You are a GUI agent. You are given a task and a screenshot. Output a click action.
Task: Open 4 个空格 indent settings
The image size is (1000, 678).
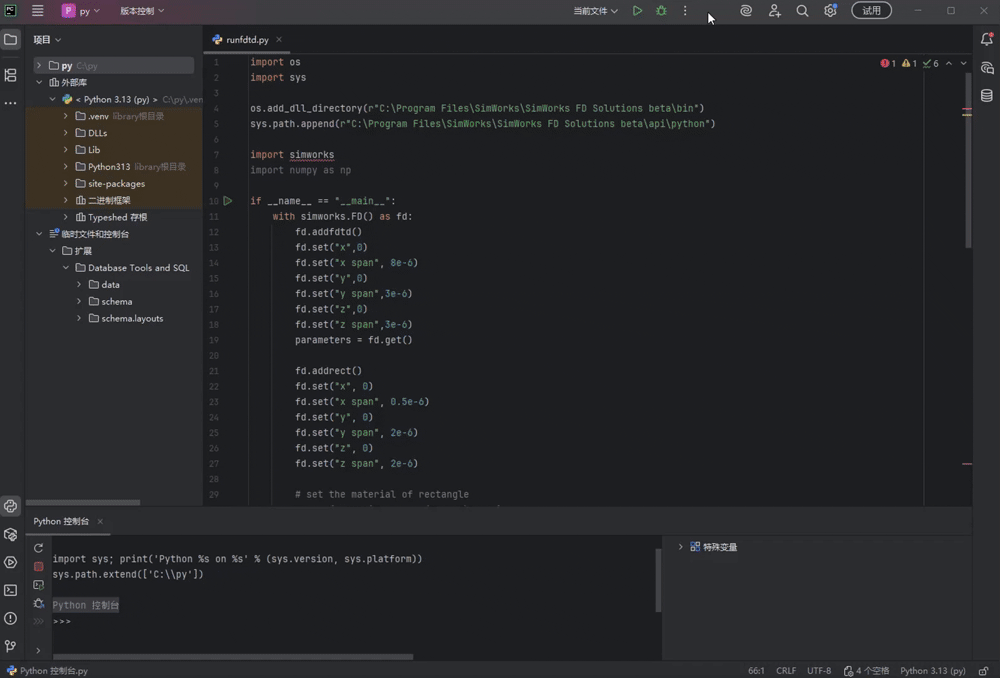point(867,671)
